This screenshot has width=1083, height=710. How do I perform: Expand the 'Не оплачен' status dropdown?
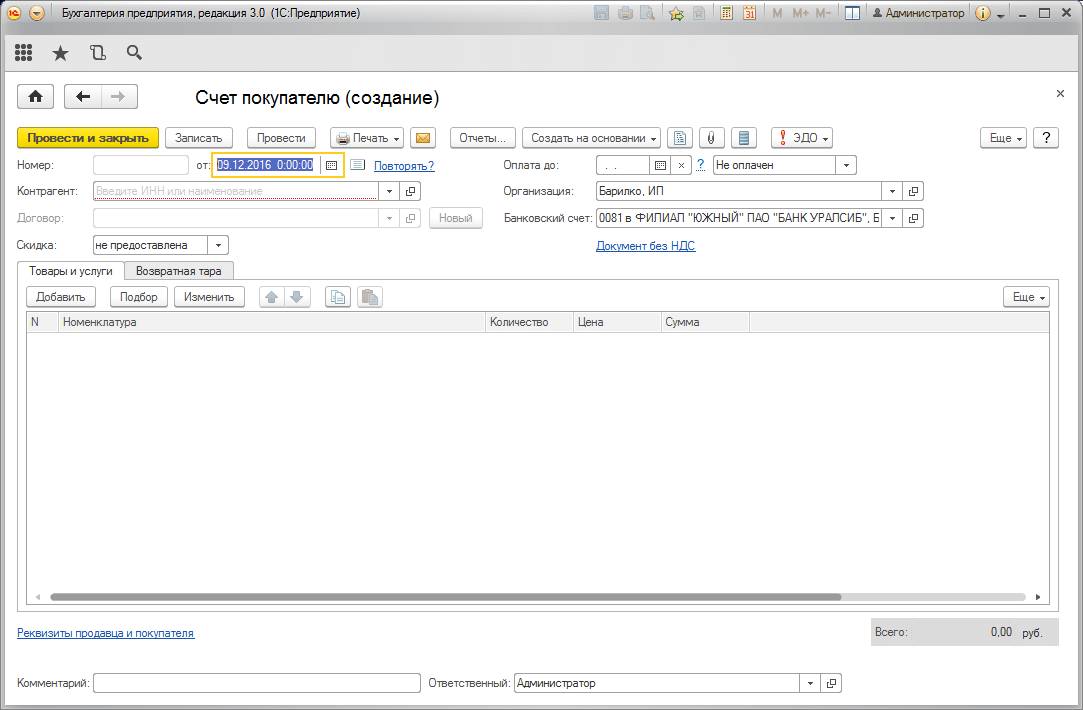[x=846, y=165]
